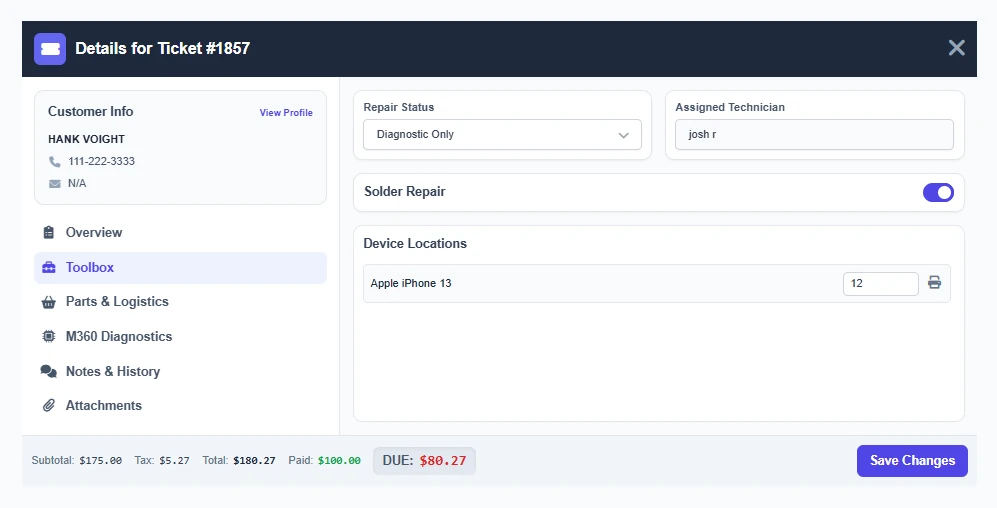Click the Attachments paperclip icon
Viewport: 997px width, 508px height.
(49, 406)
